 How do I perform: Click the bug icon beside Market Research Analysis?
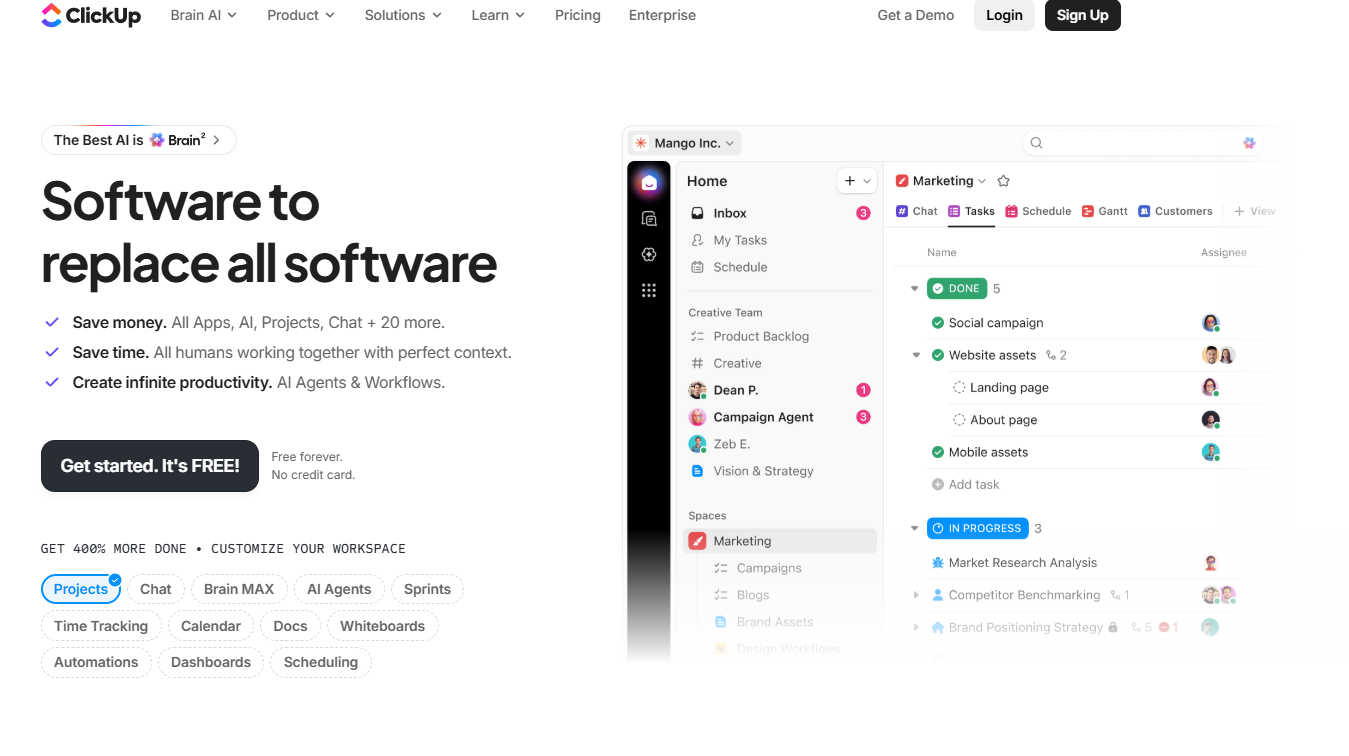pos(937,563)
